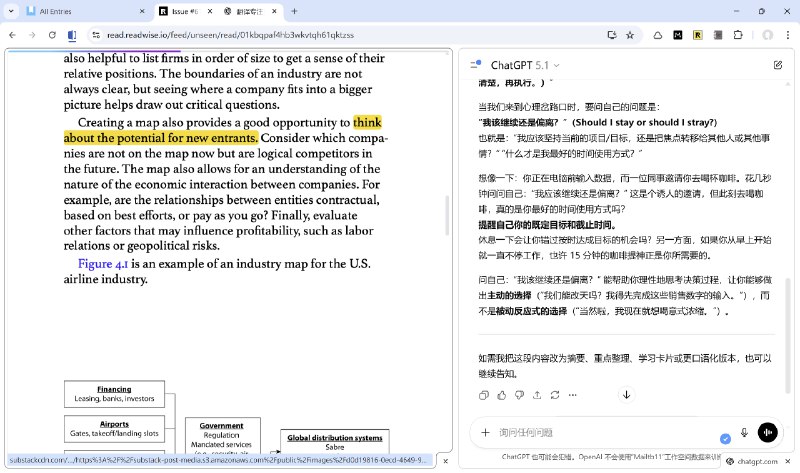
Task: Click bold text Should I stay or should I stray
Action: click(x=644, y=122)
